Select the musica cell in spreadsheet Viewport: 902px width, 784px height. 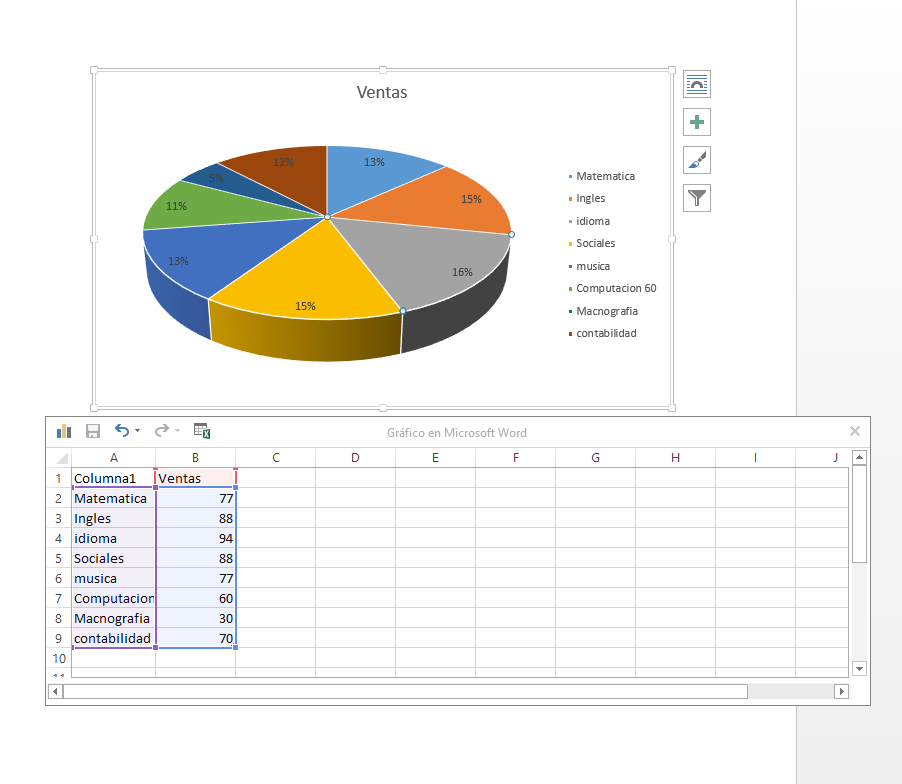(x=113, y=578)
